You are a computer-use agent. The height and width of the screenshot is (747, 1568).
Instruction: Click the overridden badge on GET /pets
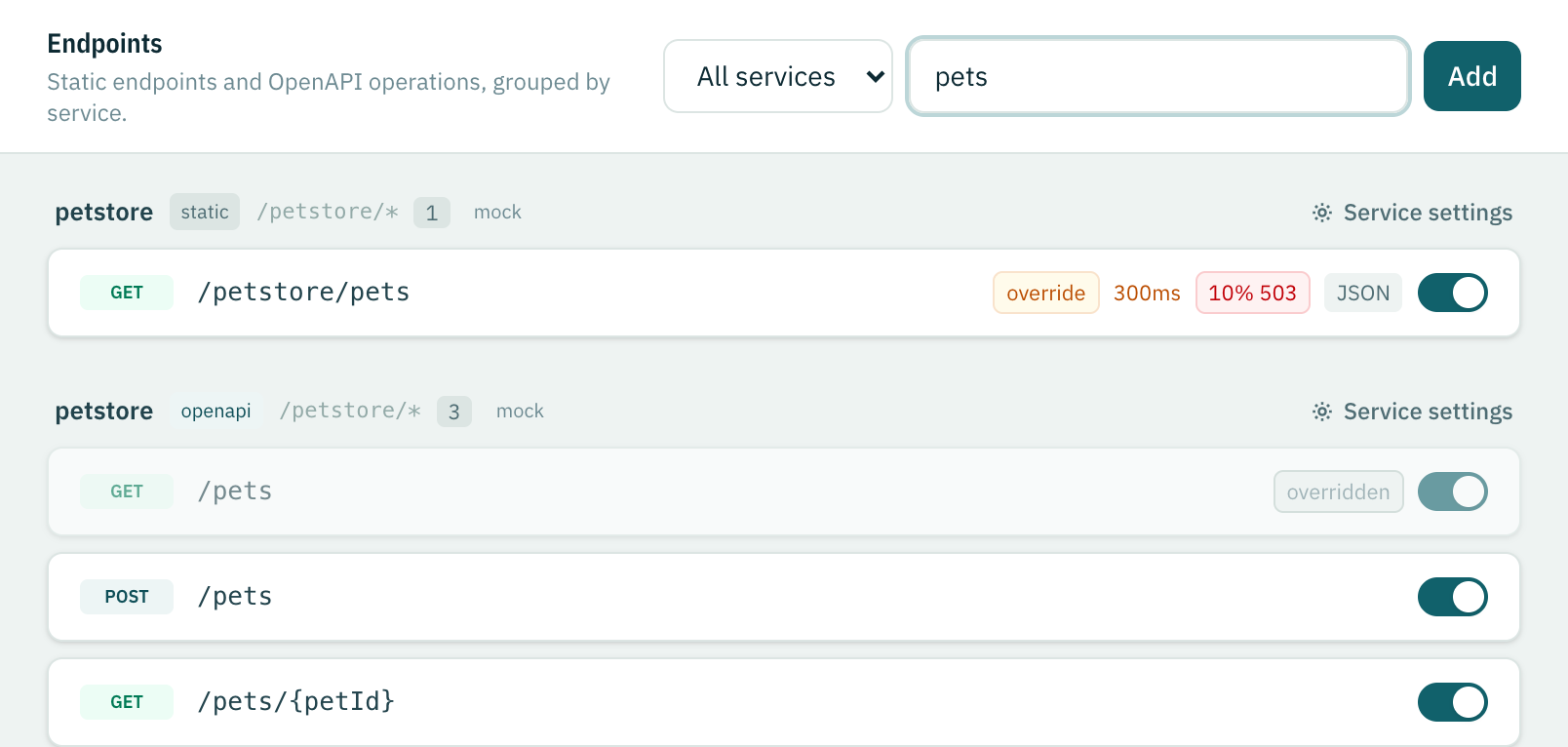pyautogui.click(x=1339, y=491)
